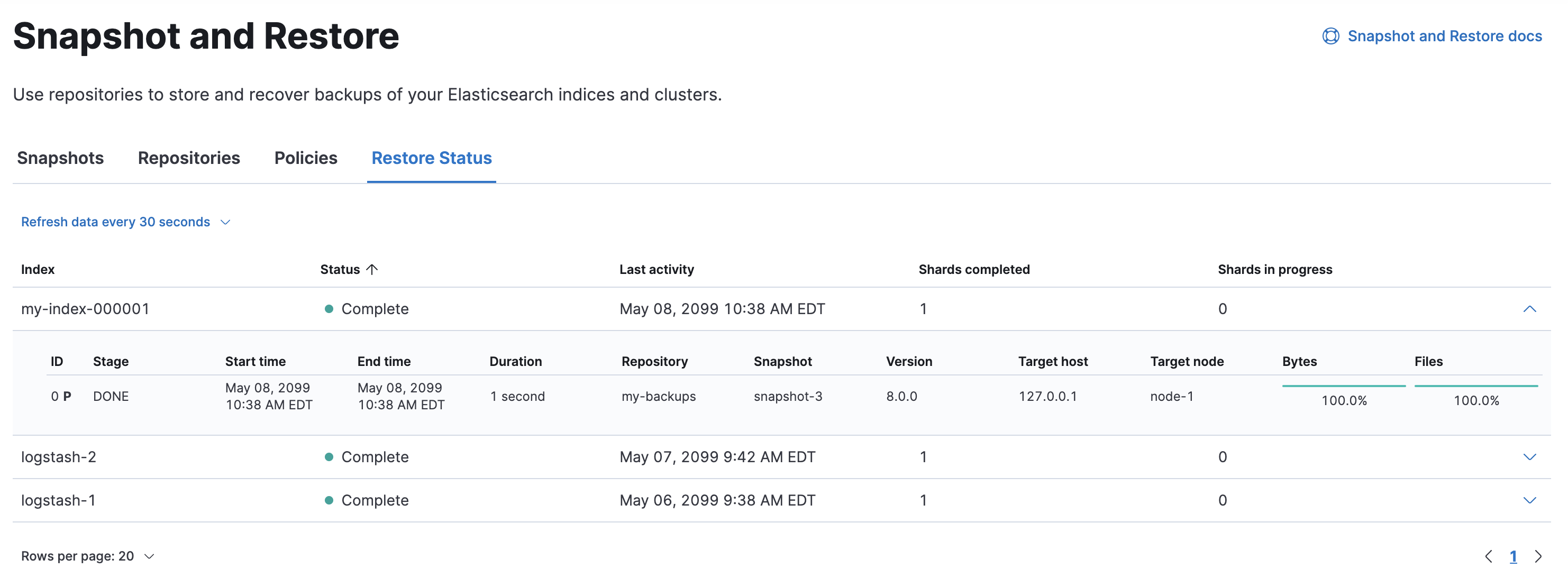Click the Bytes 100.0% progress bar
The height and width of the screenshot is (587, 1568).
tap(1343, 386)
